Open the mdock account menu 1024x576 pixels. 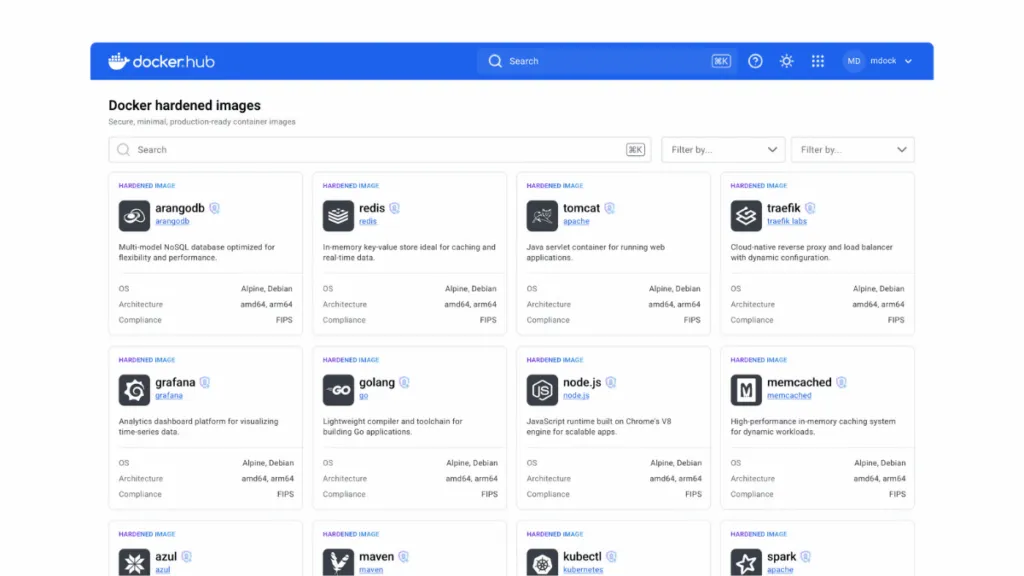[890, 61]
